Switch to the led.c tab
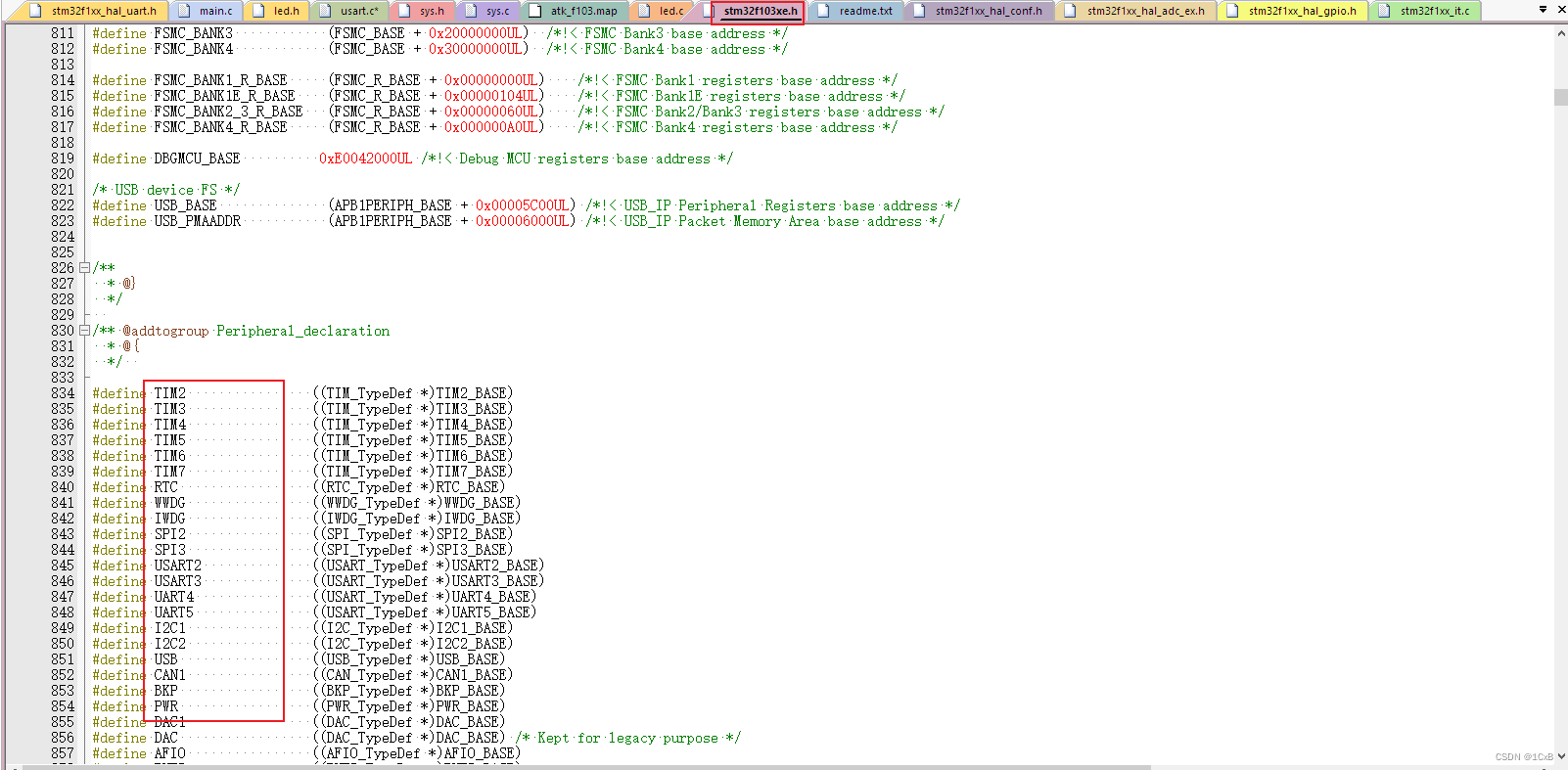 coord(663,11)
